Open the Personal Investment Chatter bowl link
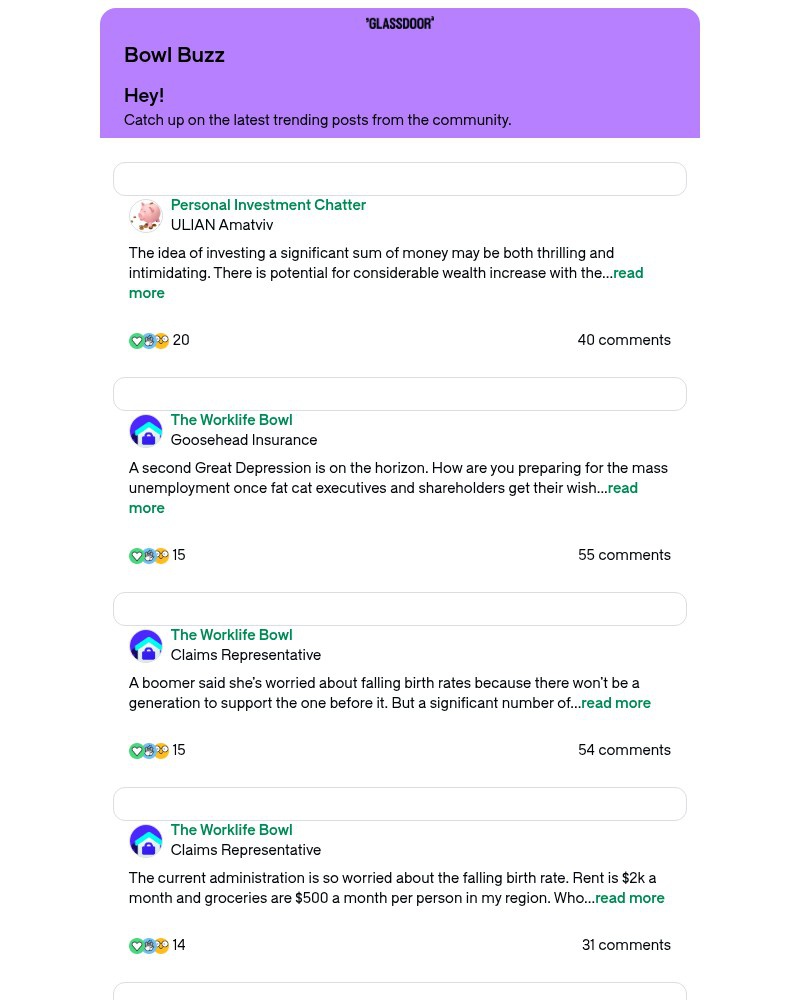Screen dimensions: 800x1000 coord(268,205)
